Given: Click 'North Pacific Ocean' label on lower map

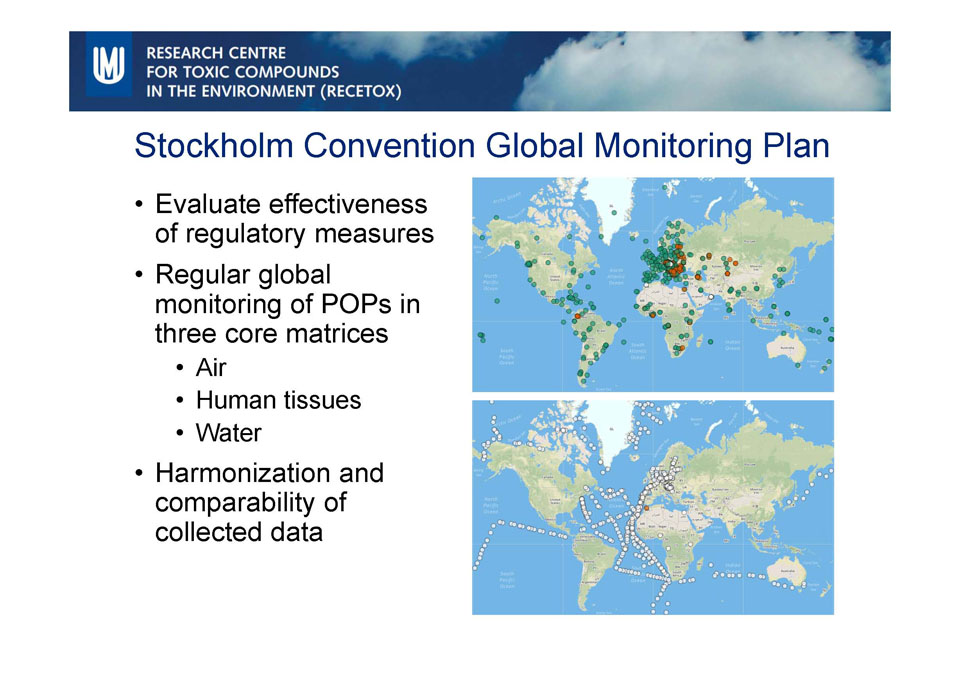Looking at the screenshot, I should (492, 502).
